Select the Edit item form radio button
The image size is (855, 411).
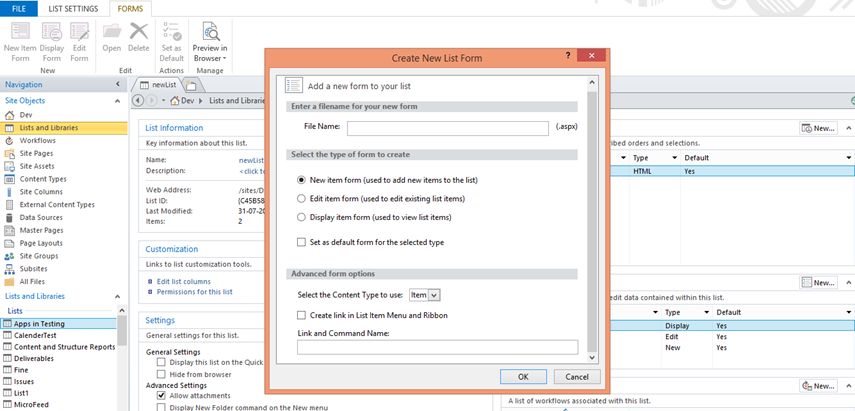pyautogui.click(x=301, y=198)
